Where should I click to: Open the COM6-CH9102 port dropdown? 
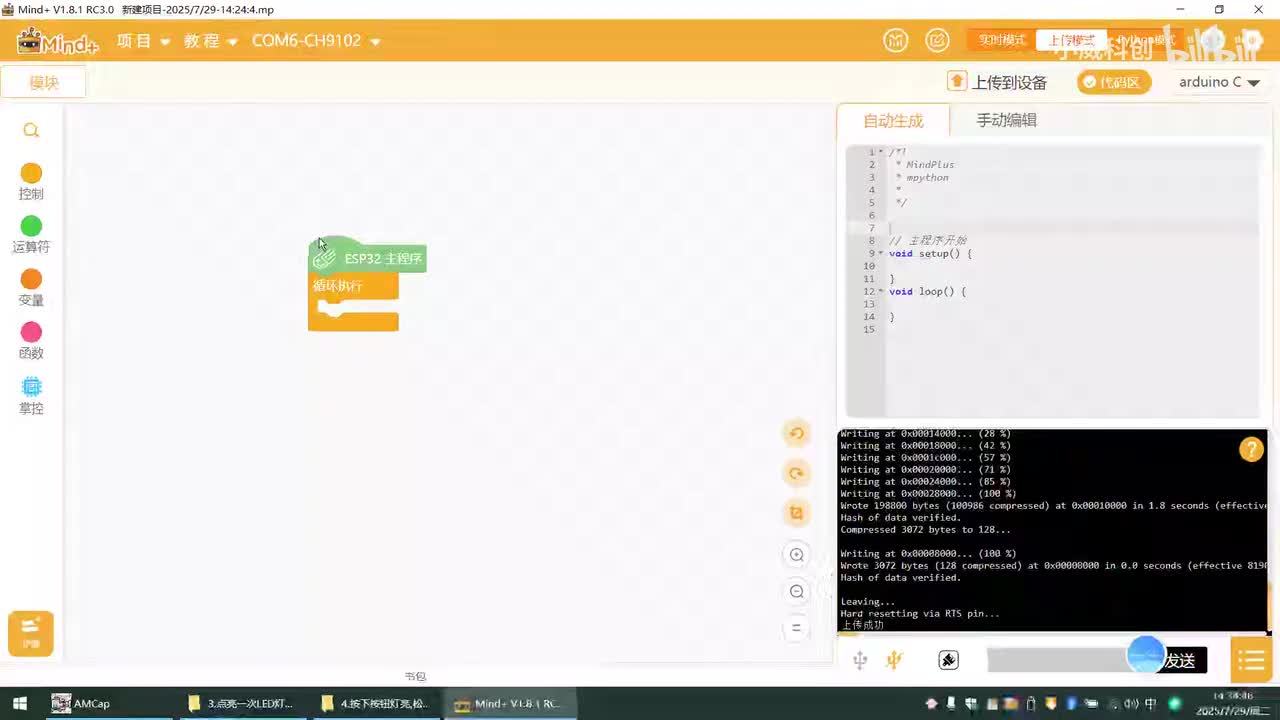tap(316, 41)
